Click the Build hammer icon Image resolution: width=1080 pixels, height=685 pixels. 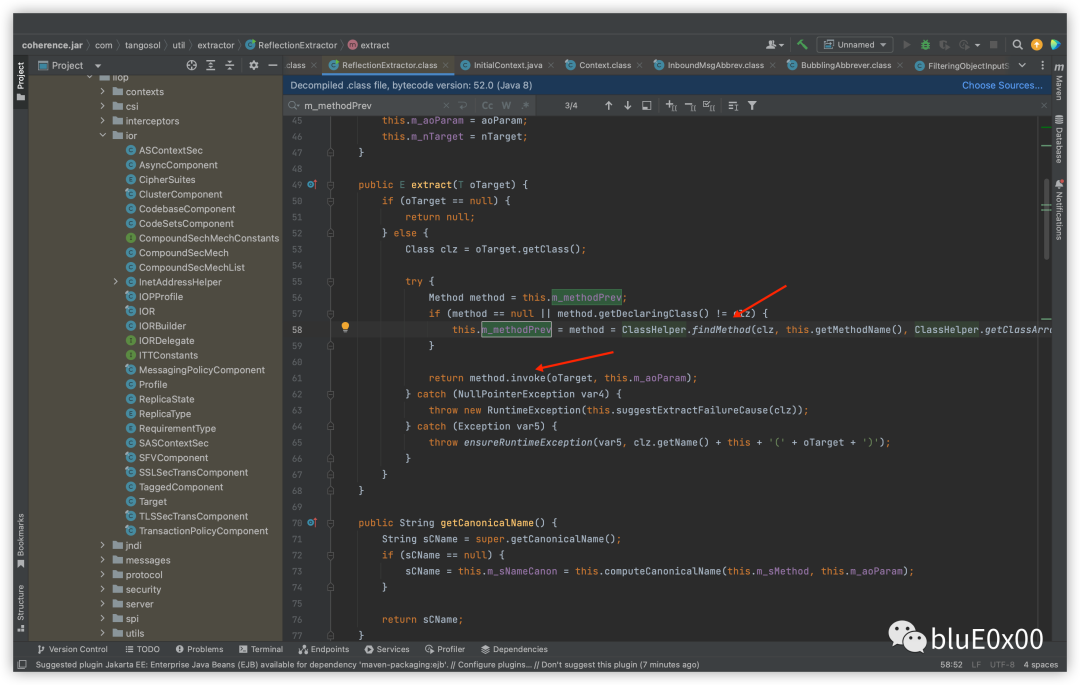802,45
